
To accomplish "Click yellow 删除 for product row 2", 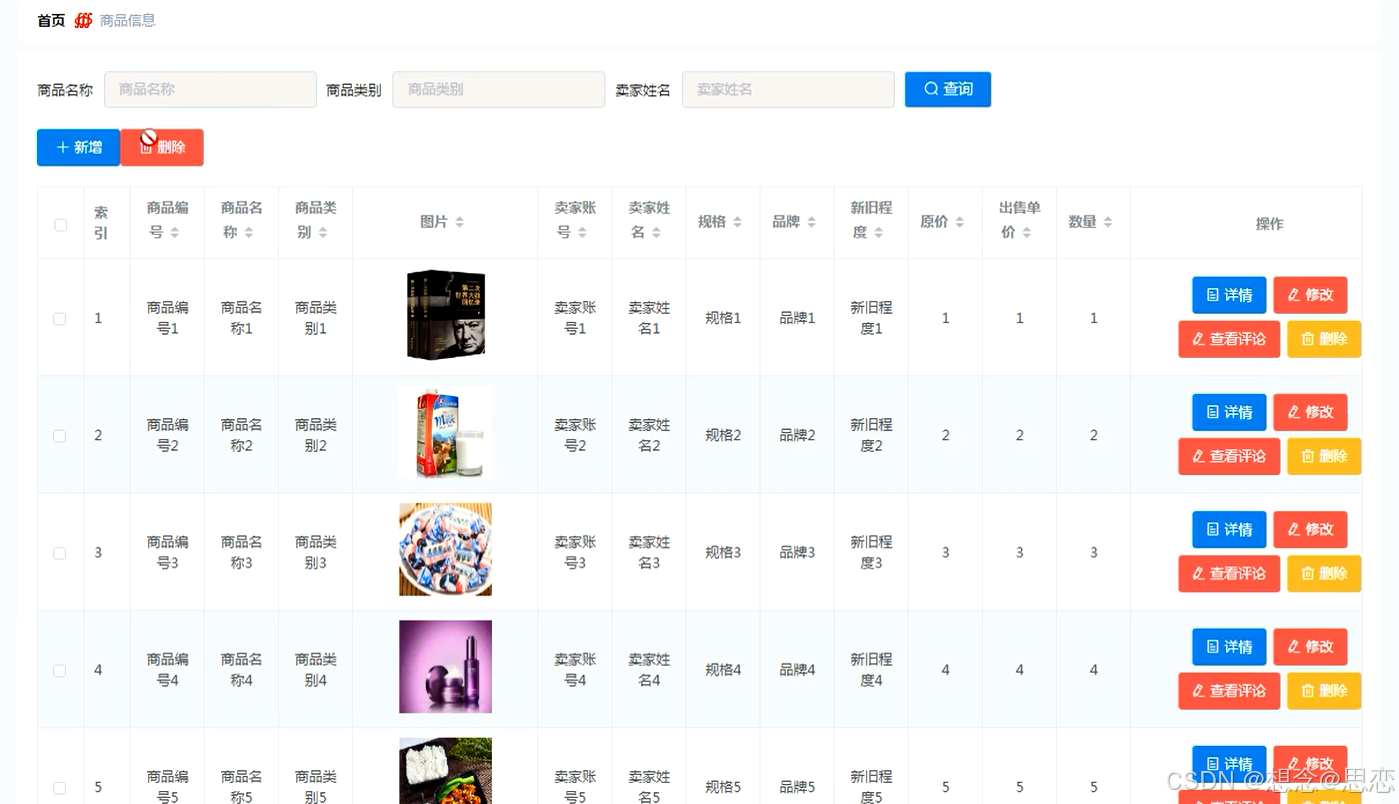I will [1324, 456].
